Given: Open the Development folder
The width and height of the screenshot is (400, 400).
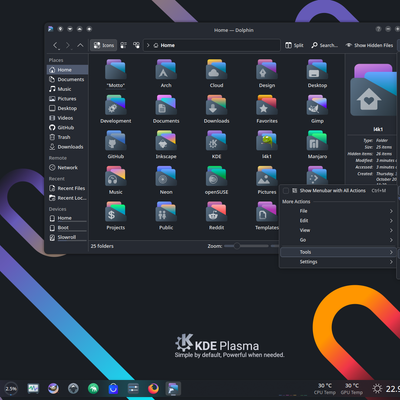Looking at the screenshot, I should (x=116, y=109).
